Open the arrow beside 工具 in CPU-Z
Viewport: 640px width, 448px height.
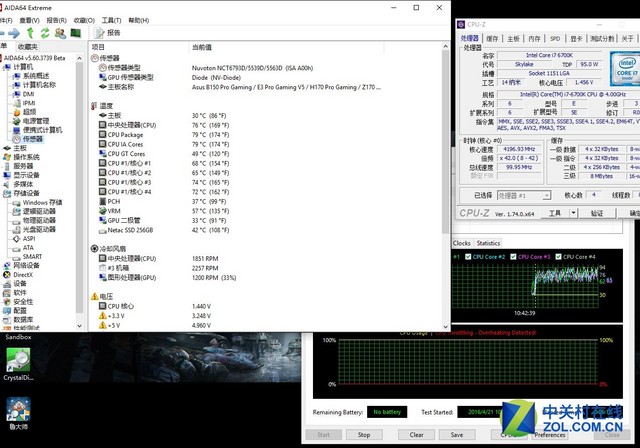coord(573,213)
